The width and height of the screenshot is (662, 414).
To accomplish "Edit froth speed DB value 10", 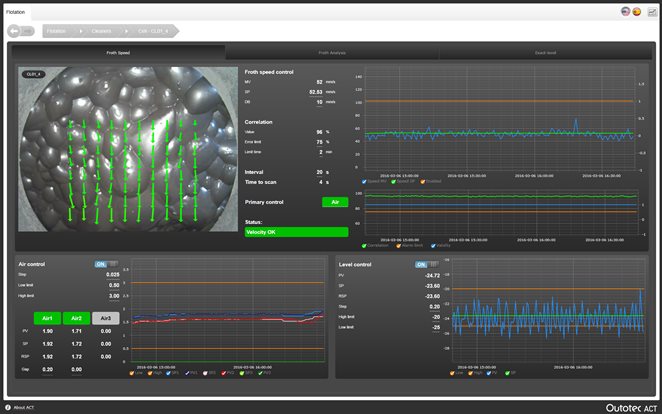I will (320, 102).
